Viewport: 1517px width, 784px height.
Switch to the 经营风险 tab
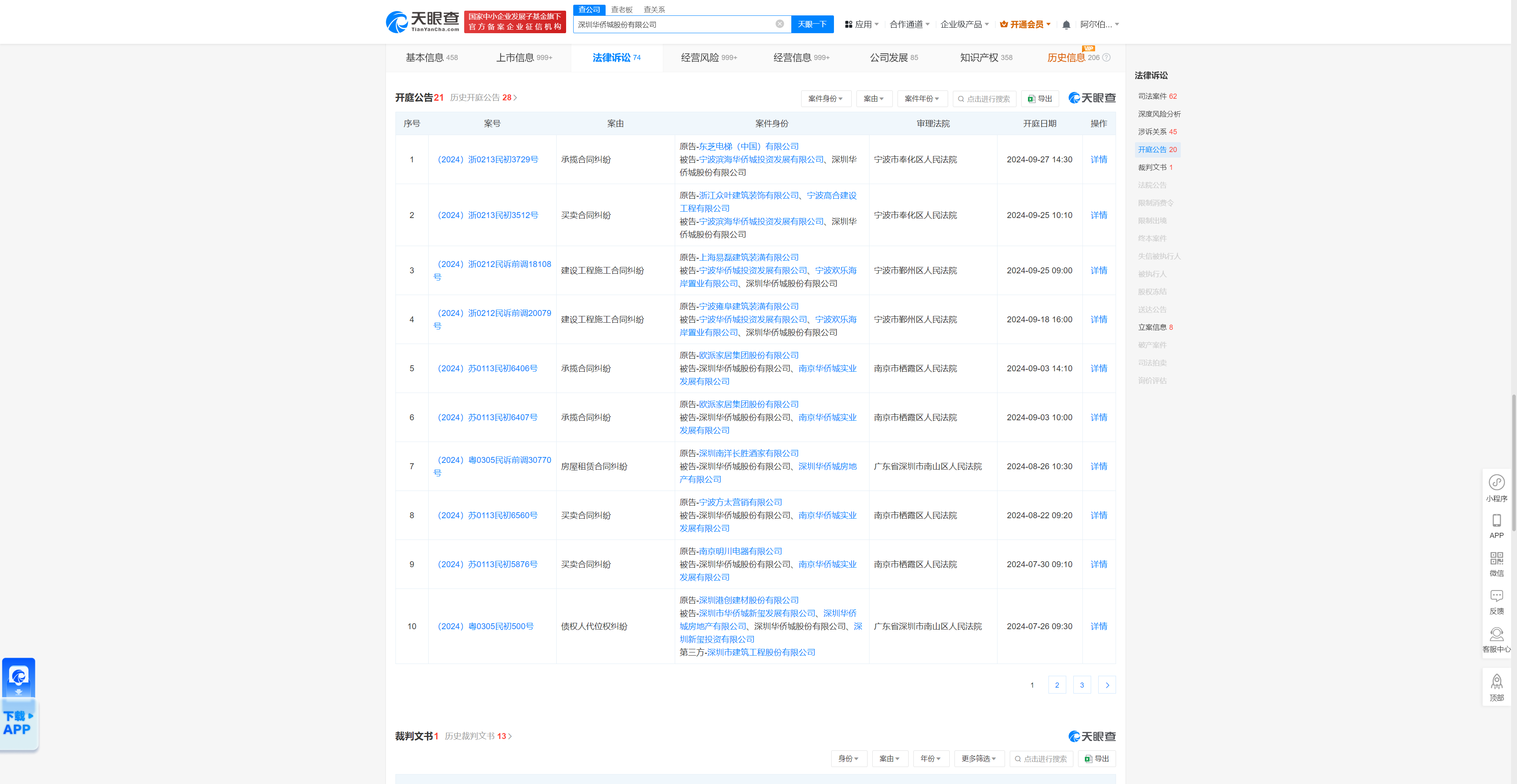pos(709,58)
